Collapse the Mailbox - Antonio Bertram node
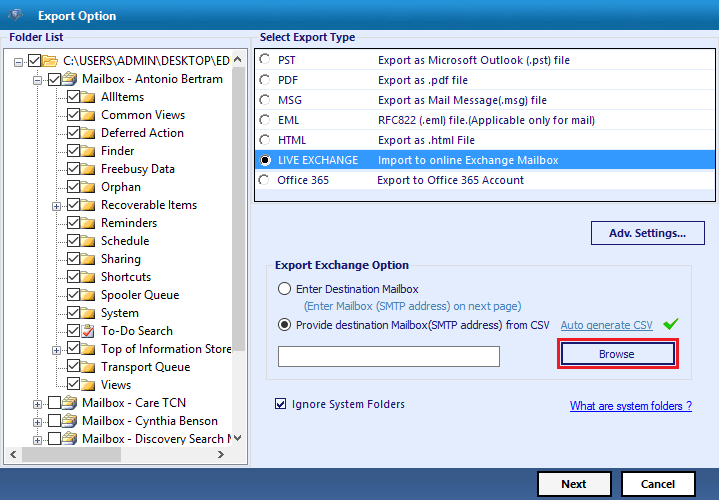Screen dimensions: 719x500 (x=37, y=81)
